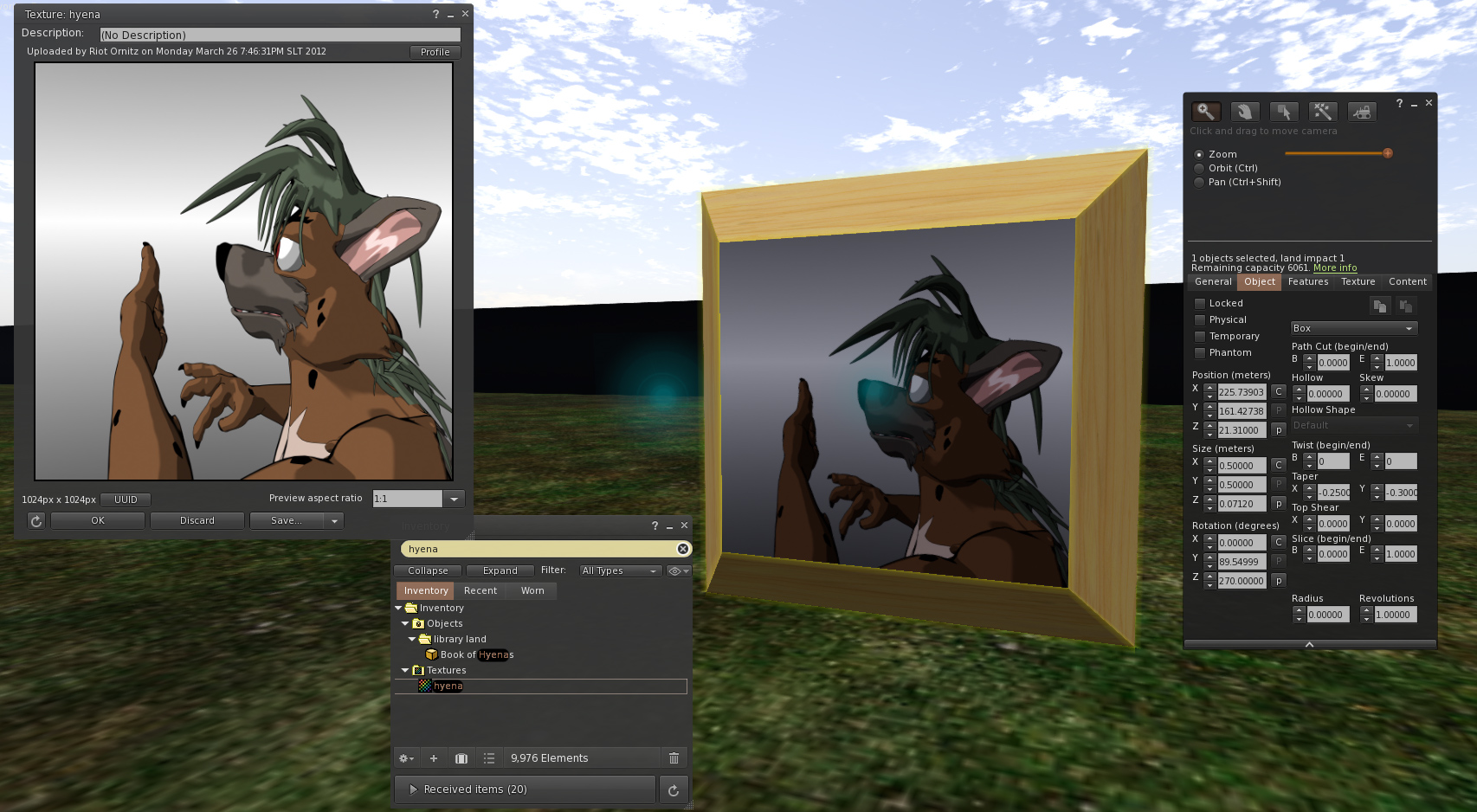Follow the More info link

tap(1335, 268)
